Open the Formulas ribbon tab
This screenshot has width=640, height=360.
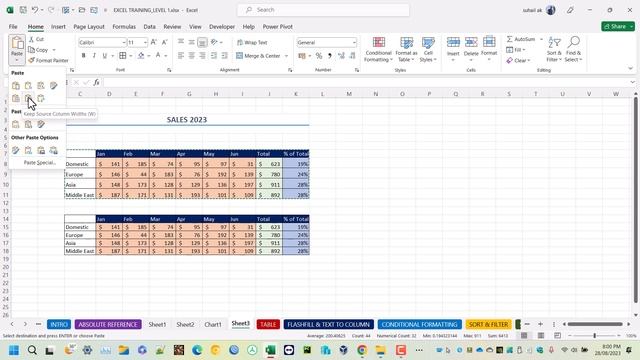[x=124, y=27]
